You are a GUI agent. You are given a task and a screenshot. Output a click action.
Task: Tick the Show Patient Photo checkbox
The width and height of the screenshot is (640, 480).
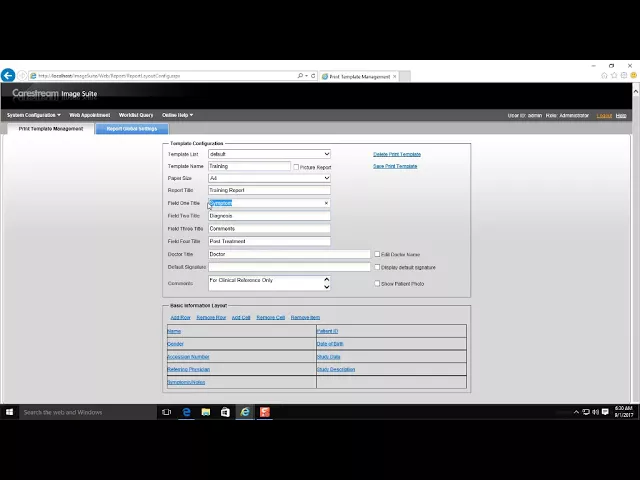[377, 283]
